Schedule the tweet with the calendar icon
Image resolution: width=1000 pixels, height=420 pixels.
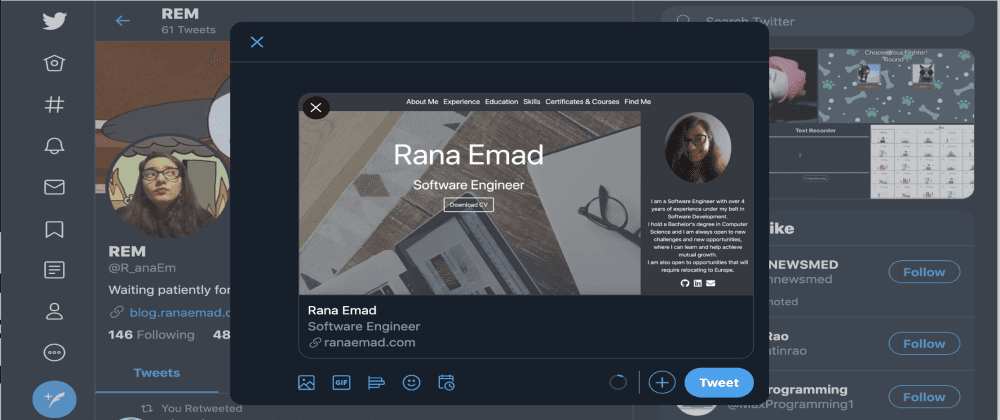446,382
